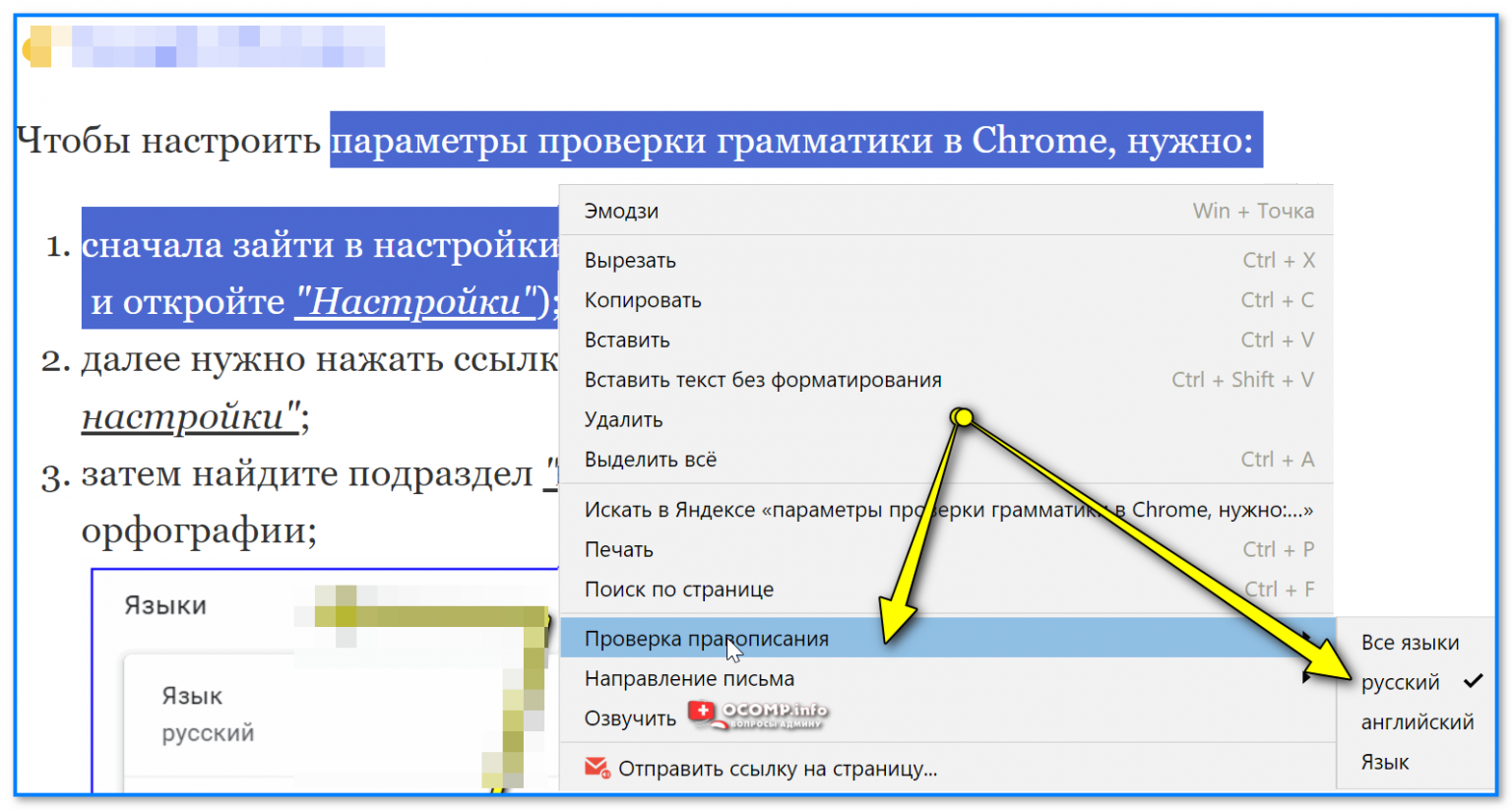The image size is (1512, 810).
Task: Select 'Вырезать' from the context menu
Action: [947, 261]
